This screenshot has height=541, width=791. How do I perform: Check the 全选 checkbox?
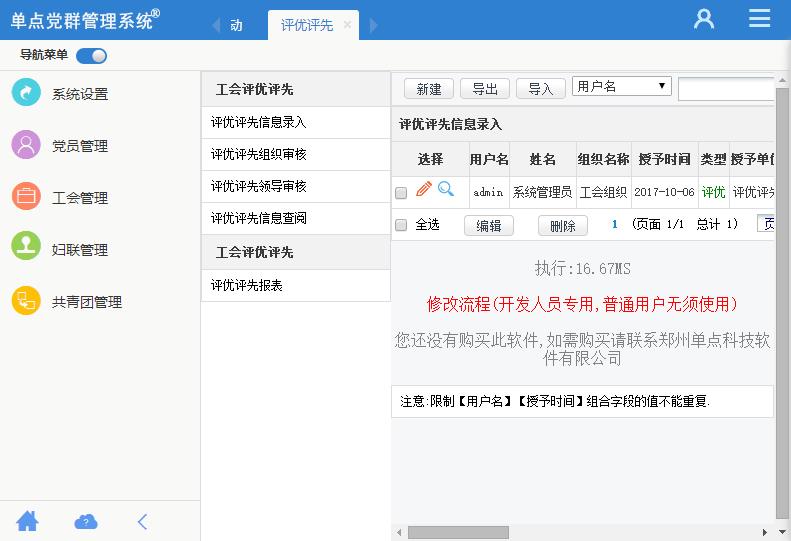[401, 225]
